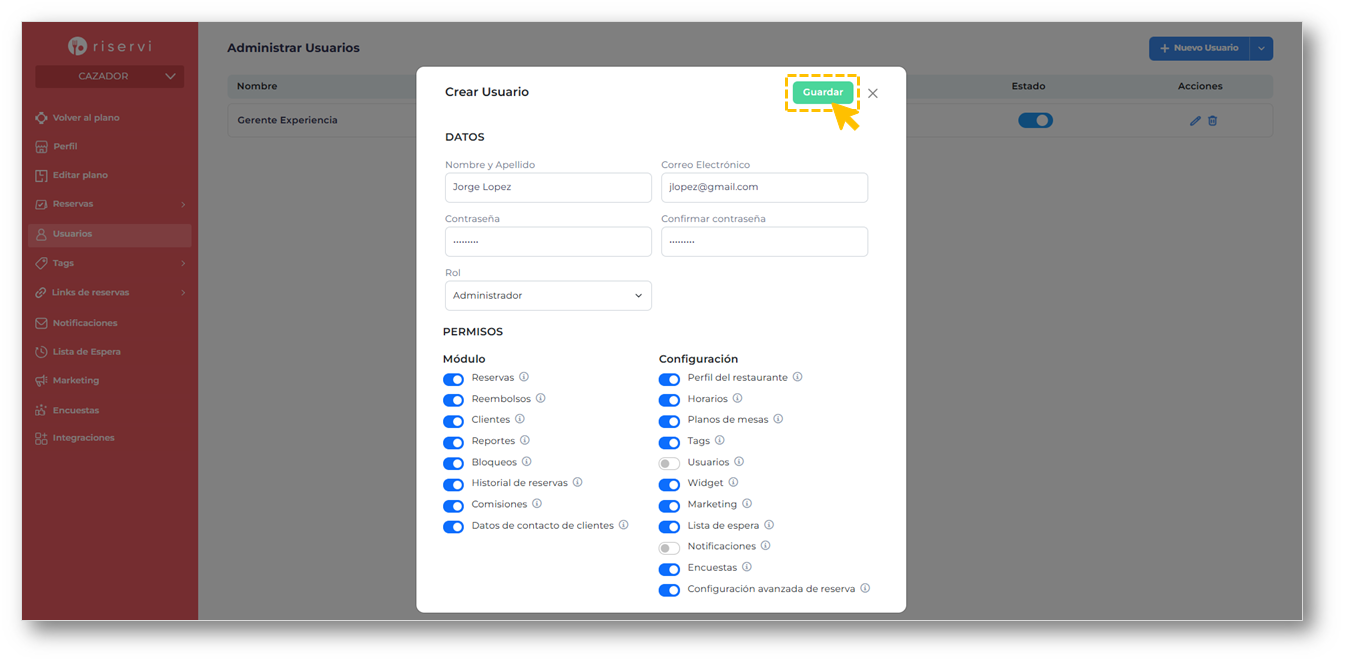
Task: Click the info icon next to Encuestas permission
Action: [747, 567]
